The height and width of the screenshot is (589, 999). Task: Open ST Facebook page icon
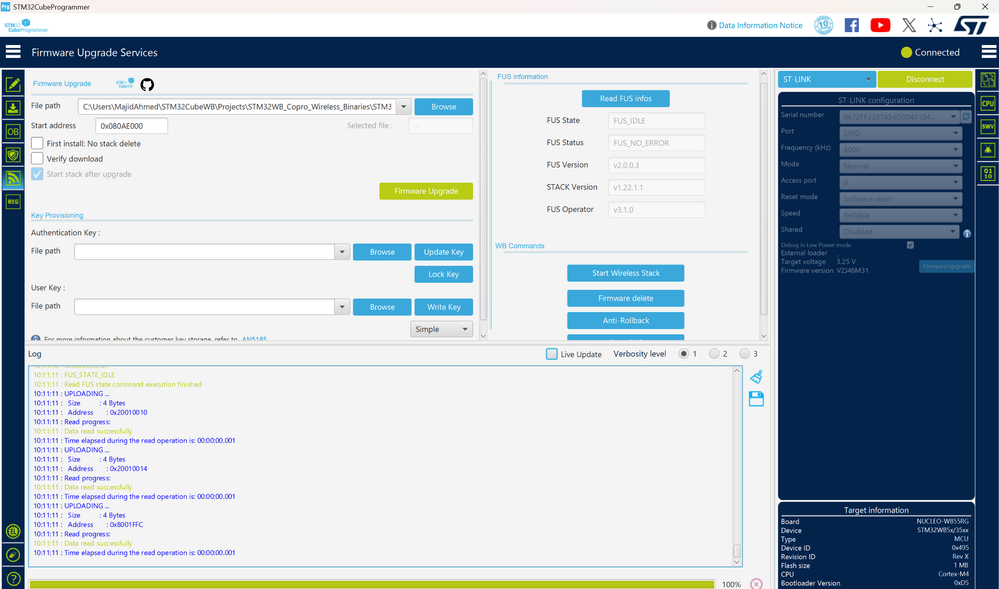pos(851,25)
